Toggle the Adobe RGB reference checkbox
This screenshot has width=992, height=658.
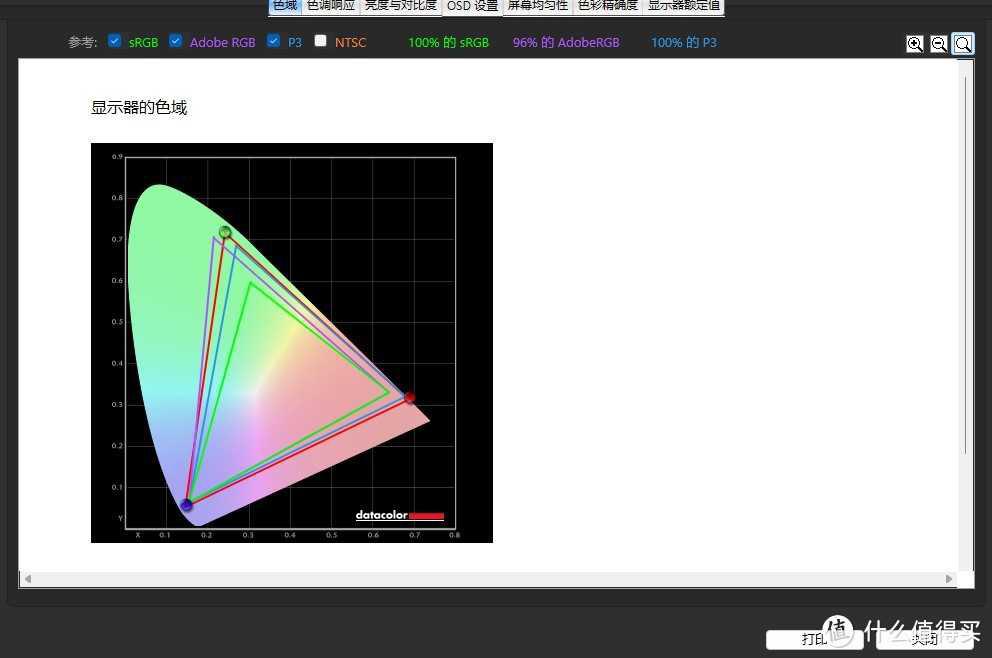click(x=176, y=41)
